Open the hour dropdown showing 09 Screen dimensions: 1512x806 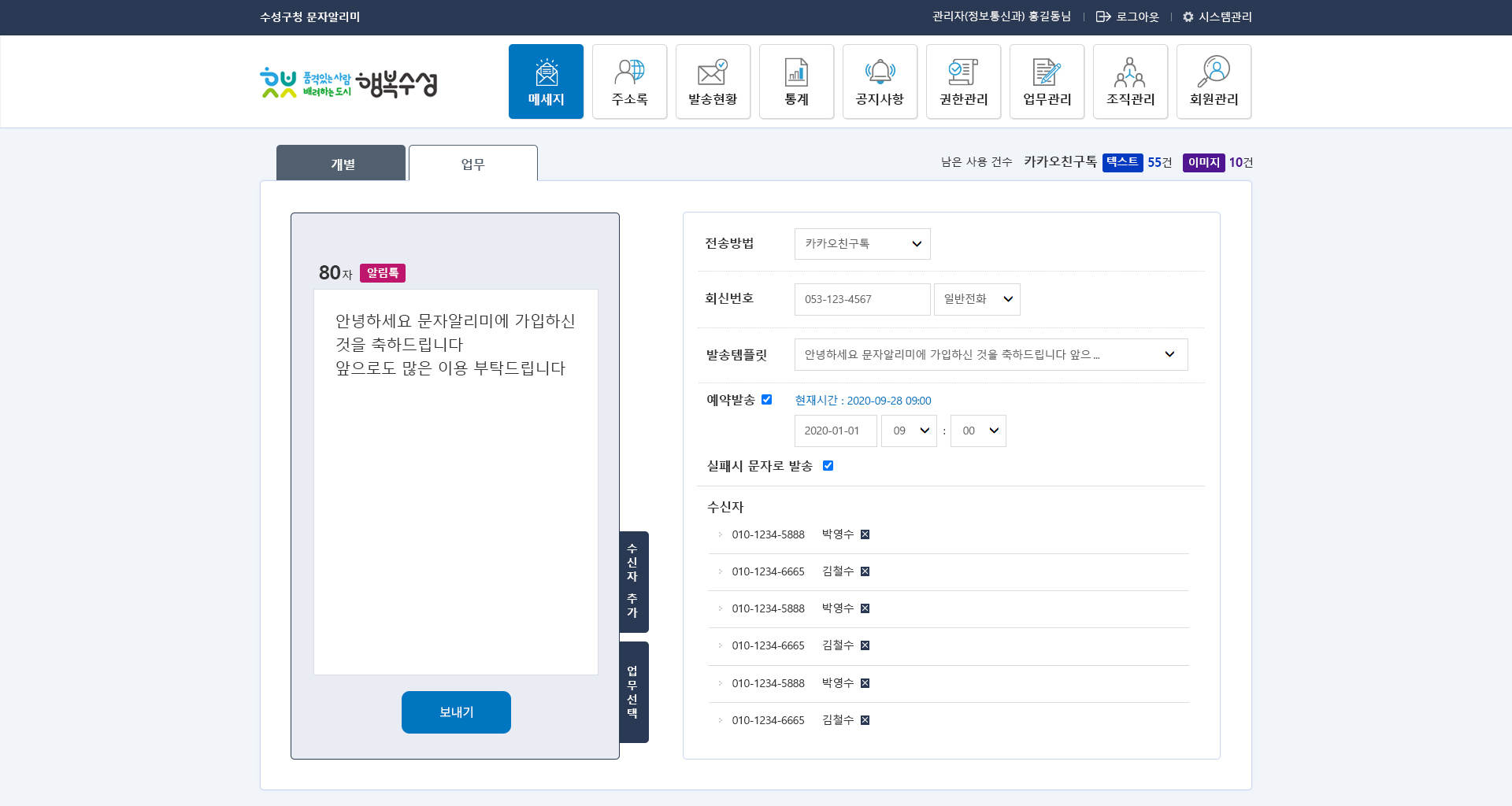pyautogui.click(x=909, y=431)
